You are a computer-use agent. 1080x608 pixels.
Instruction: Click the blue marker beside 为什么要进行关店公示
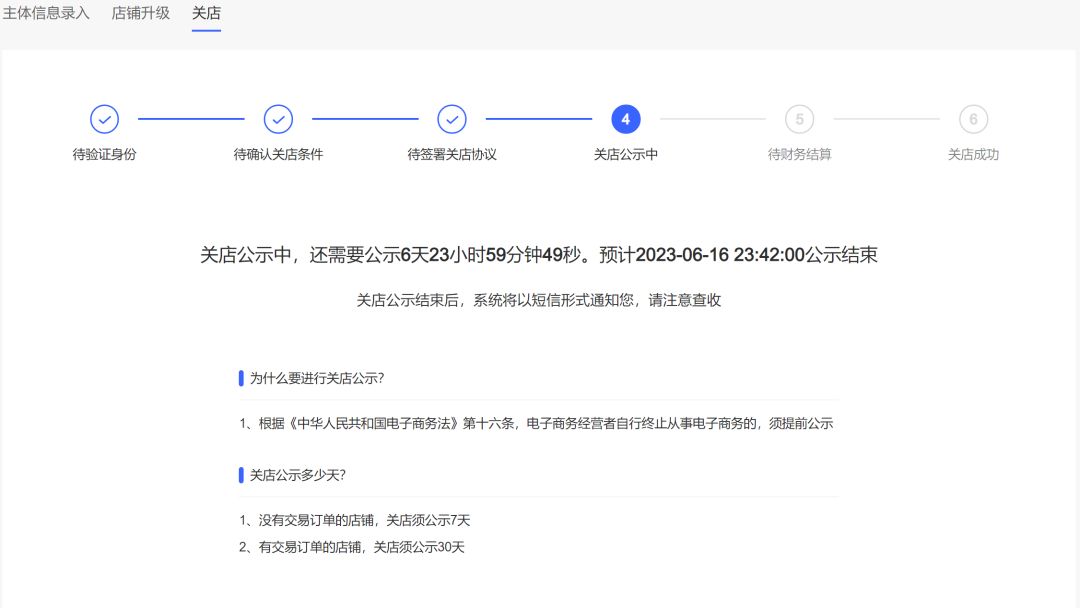[240, 377]
